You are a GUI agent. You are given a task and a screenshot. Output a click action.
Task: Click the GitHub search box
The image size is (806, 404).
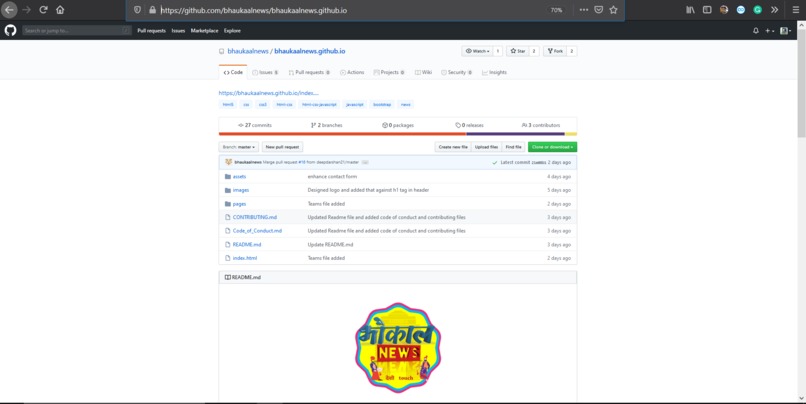pyautogui.click(x=77, y=31)
